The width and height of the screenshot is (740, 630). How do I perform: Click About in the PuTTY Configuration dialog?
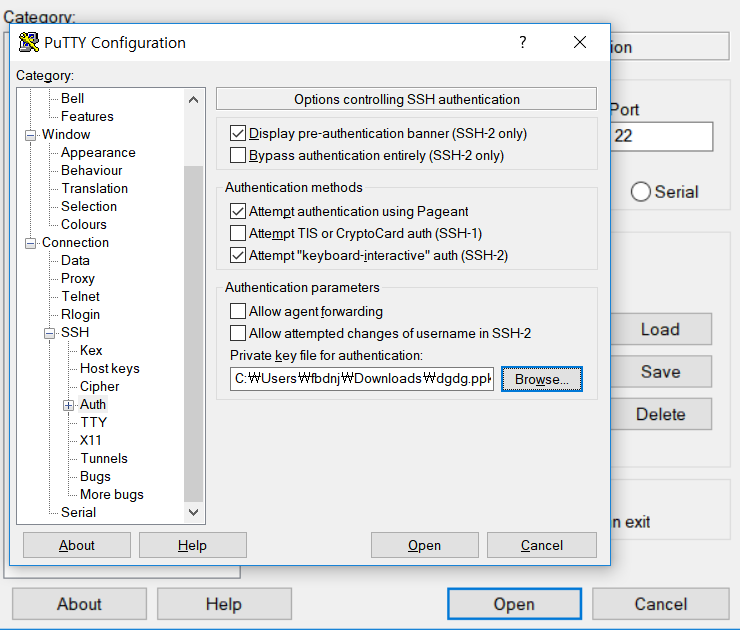coord(77,545)
